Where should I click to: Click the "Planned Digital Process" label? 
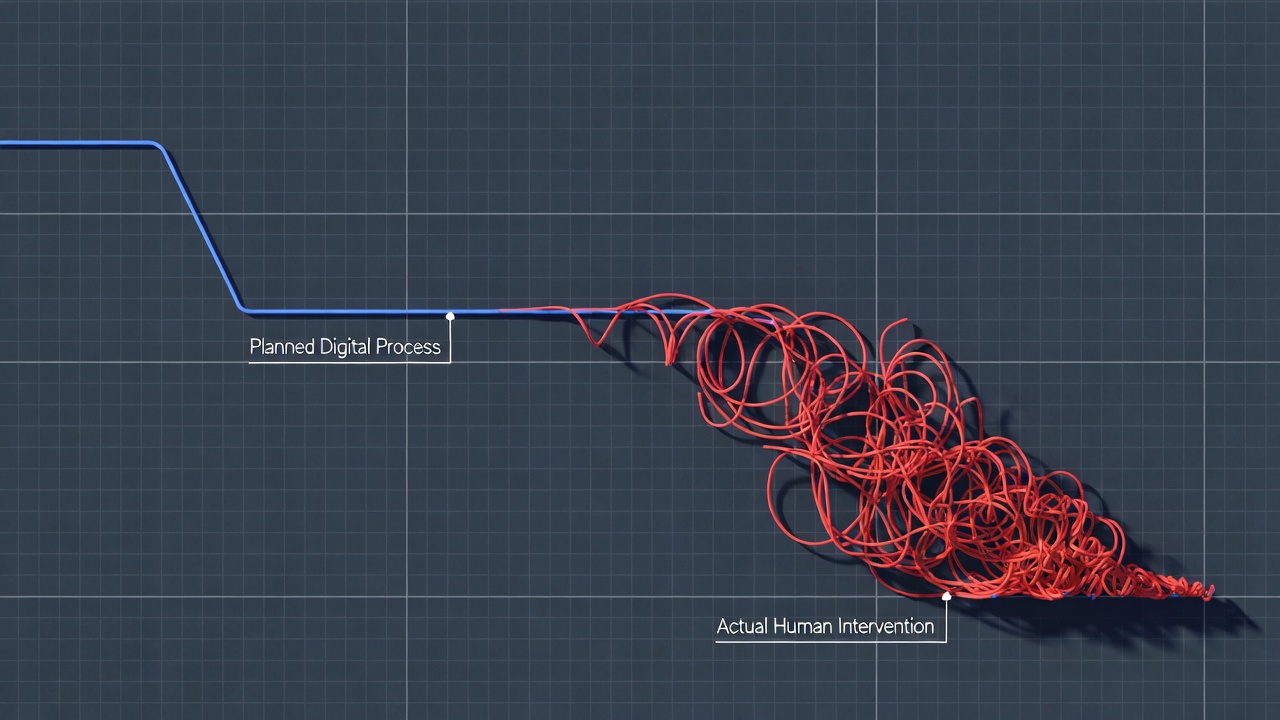click(x=345, y=347)
